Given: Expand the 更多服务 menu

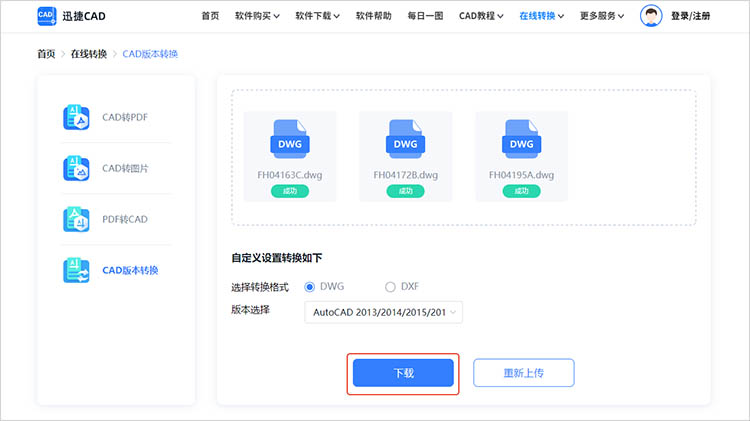Looking at the screenshot, I should pos(602,16).
